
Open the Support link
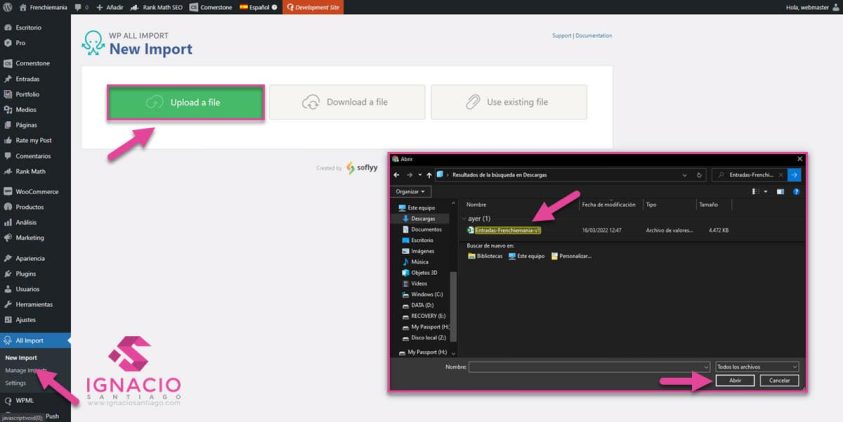(x=562, y=35)
